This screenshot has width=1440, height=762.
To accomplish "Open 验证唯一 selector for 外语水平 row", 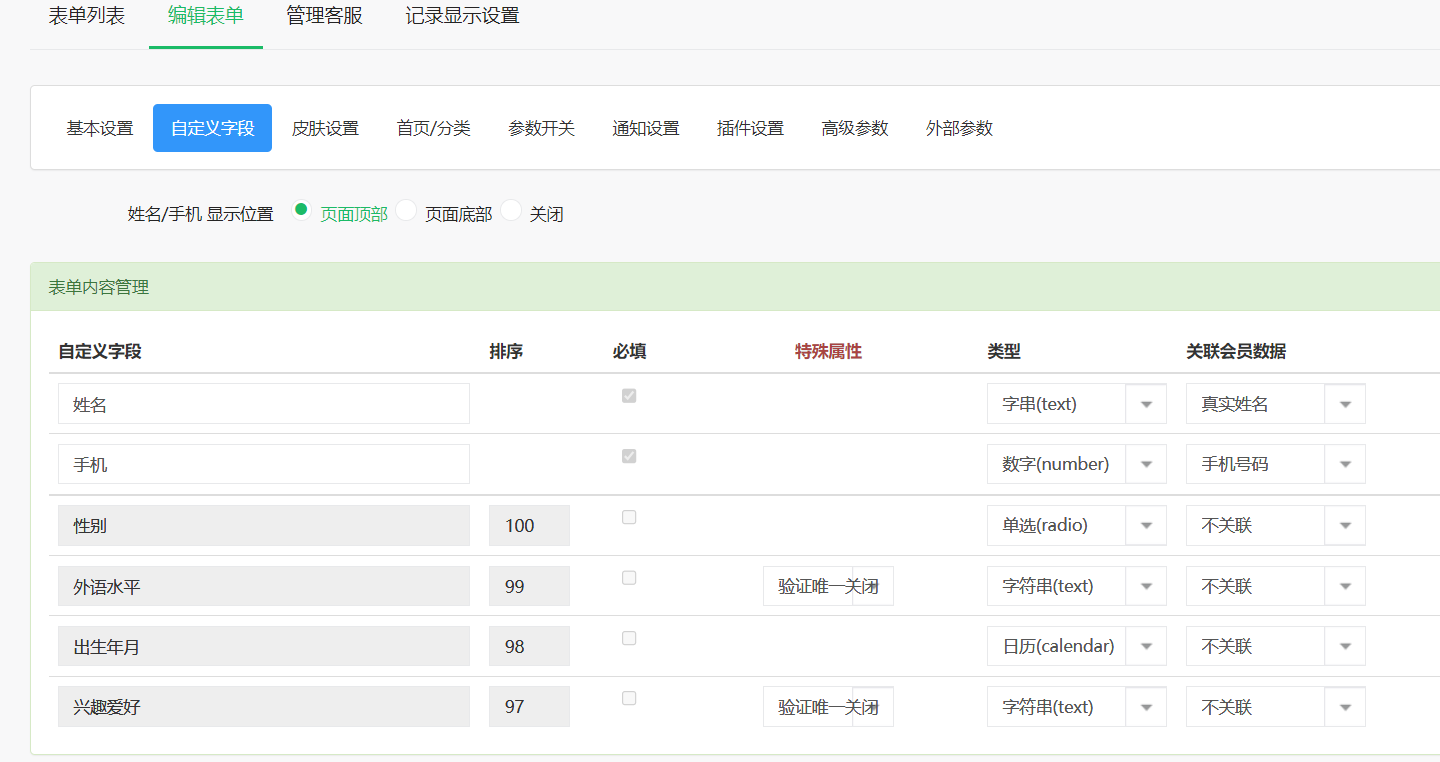I will pos(828,586).
